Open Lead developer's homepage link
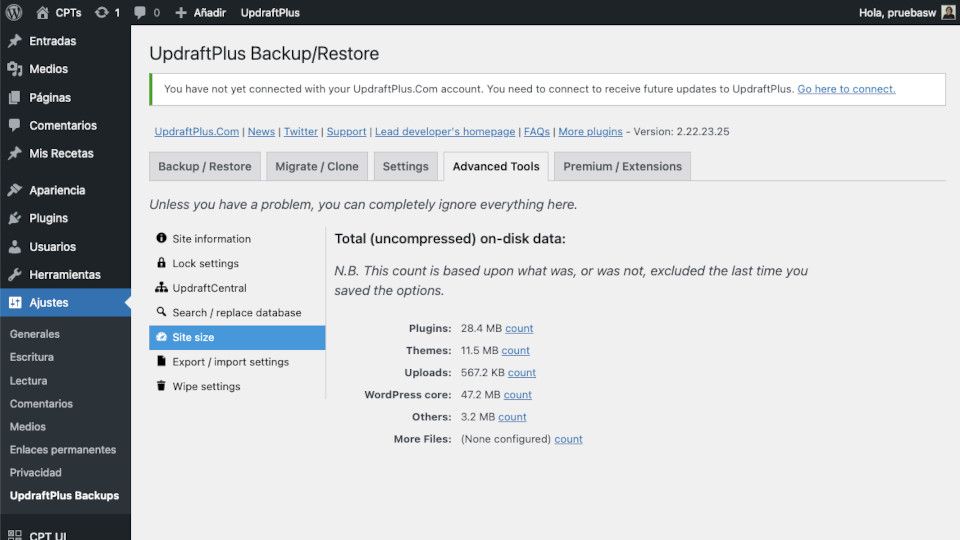 pyautogui.click(x=445, y=131)
